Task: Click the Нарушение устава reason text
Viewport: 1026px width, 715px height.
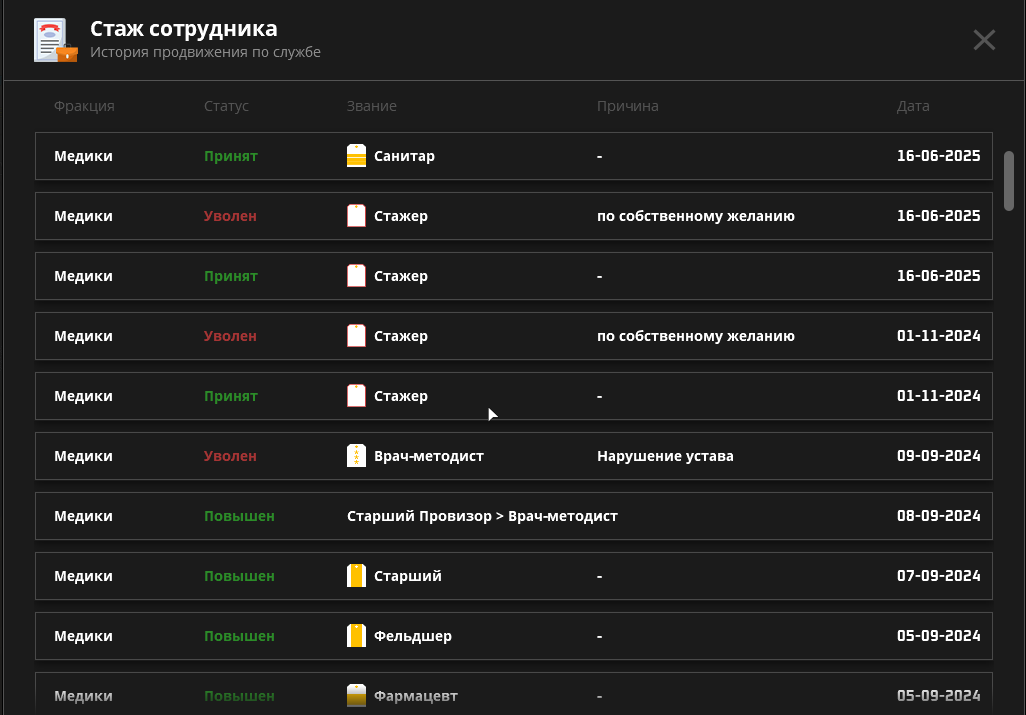Action: click(x=665, y=456)
